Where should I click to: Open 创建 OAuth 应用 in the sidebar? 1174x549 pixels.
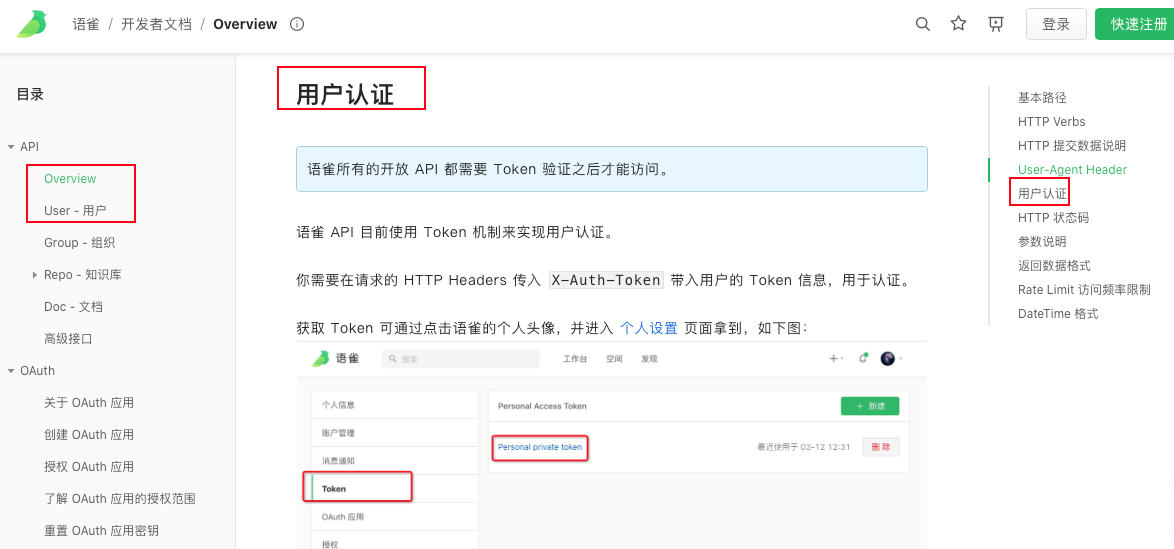click(x=89, y=434)
